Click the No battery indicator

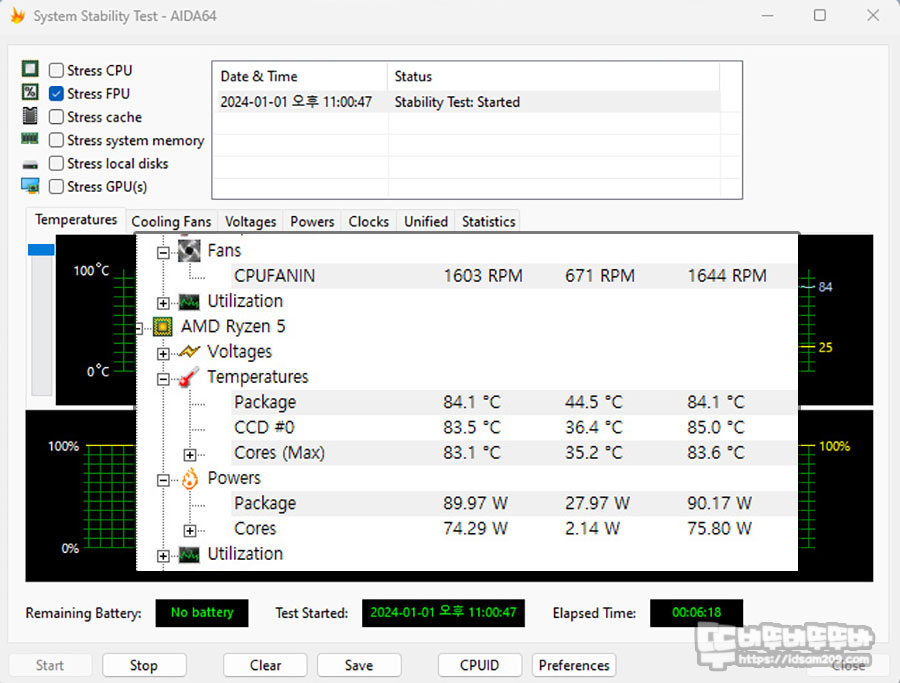[202, 613]
